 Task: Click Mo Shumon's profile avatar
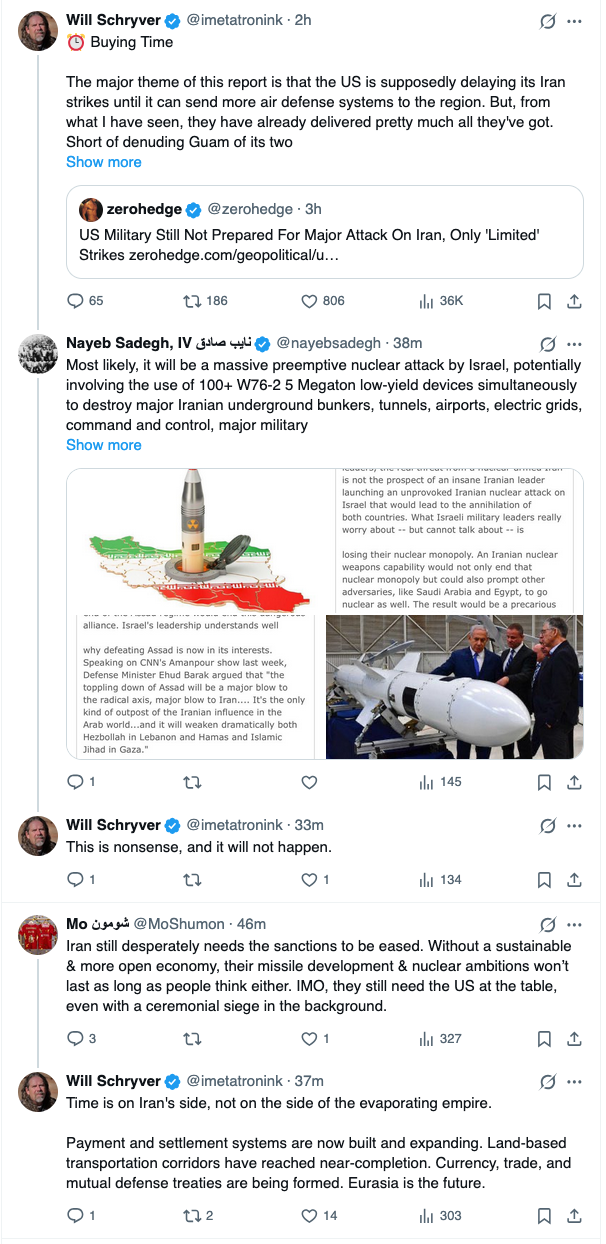coord(38,937)
